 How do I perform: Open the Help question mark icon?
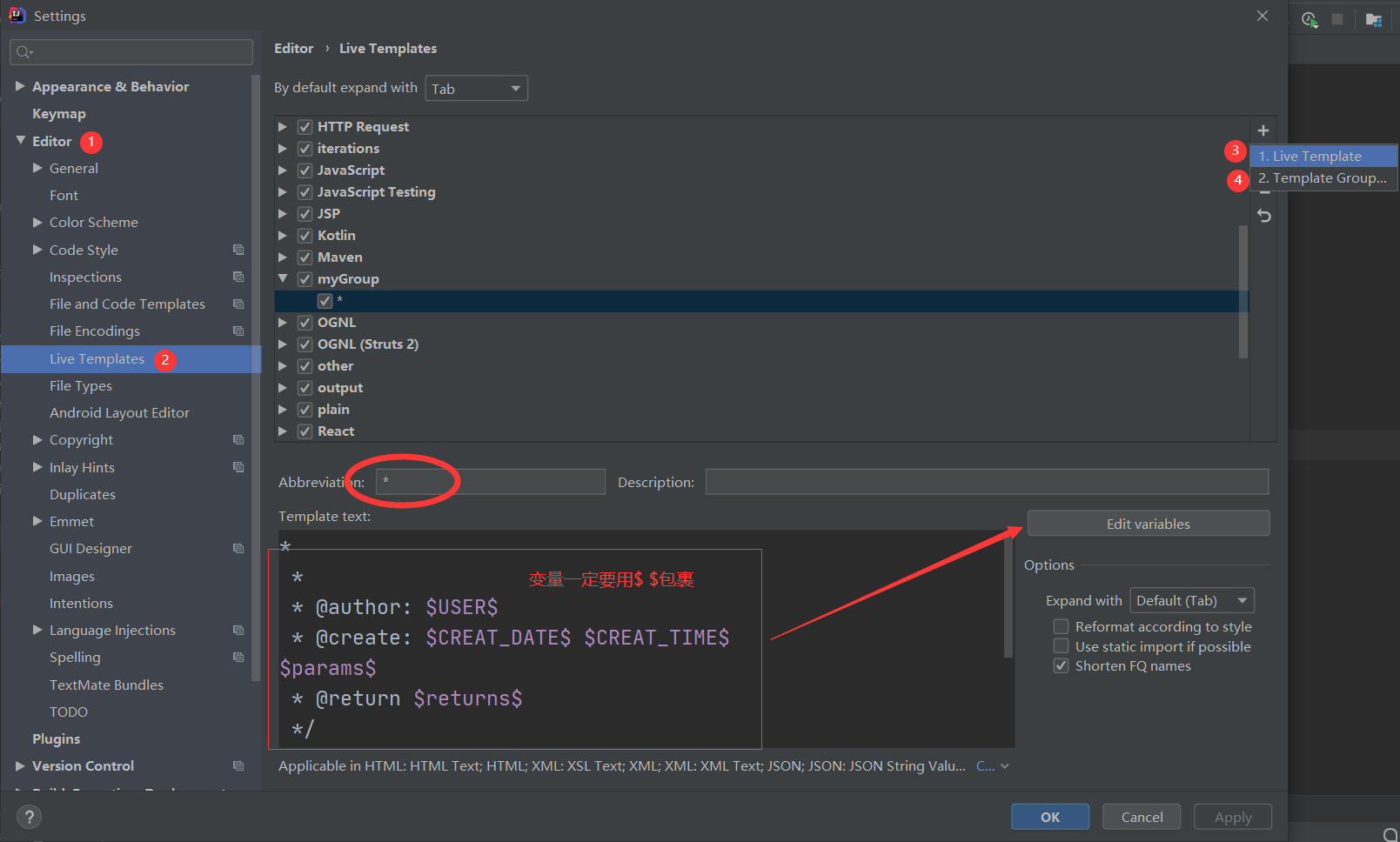tap(29, 817)
